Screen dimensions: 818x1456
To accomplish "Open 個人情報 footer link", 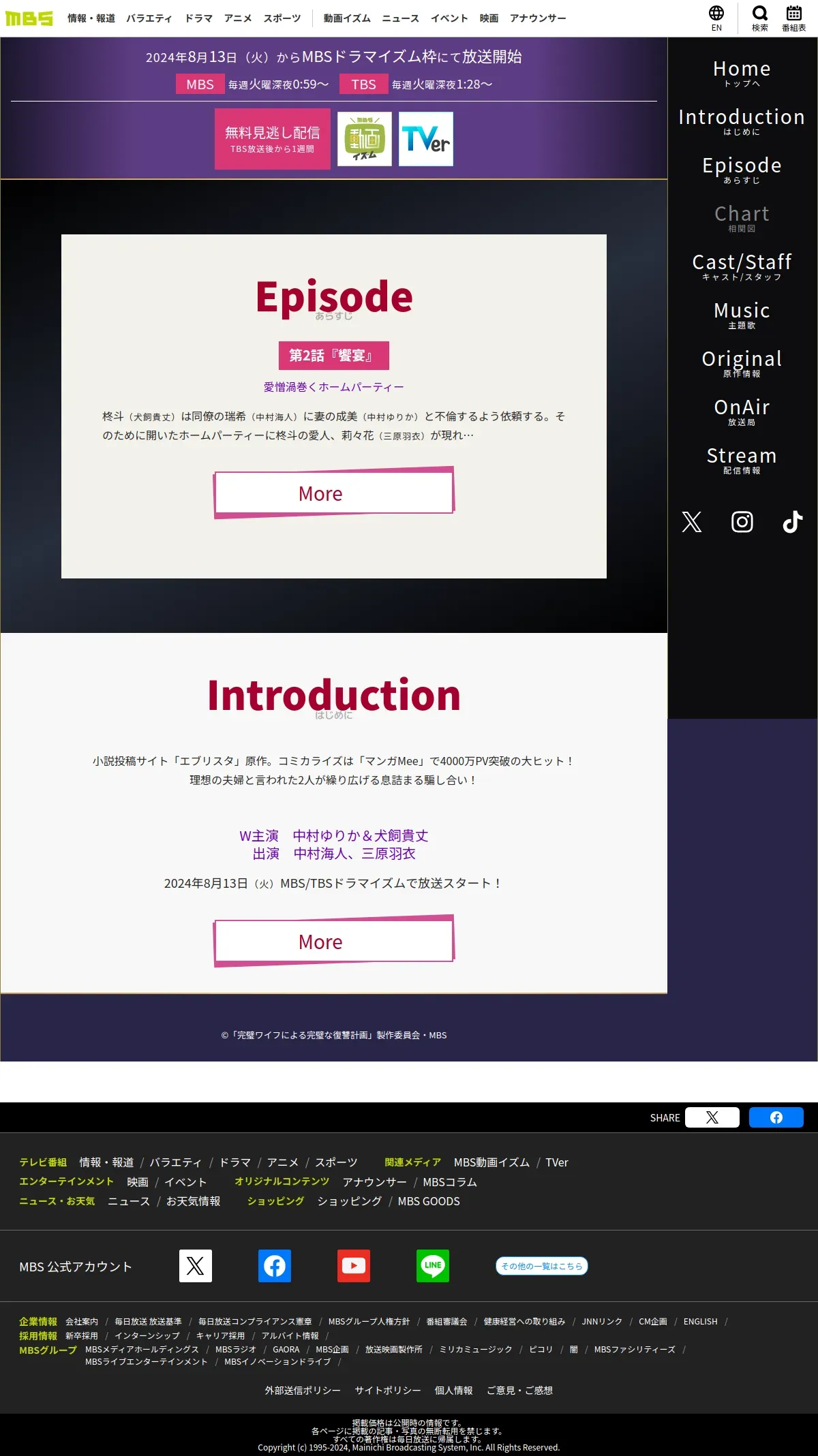I will coord(454,1390).
